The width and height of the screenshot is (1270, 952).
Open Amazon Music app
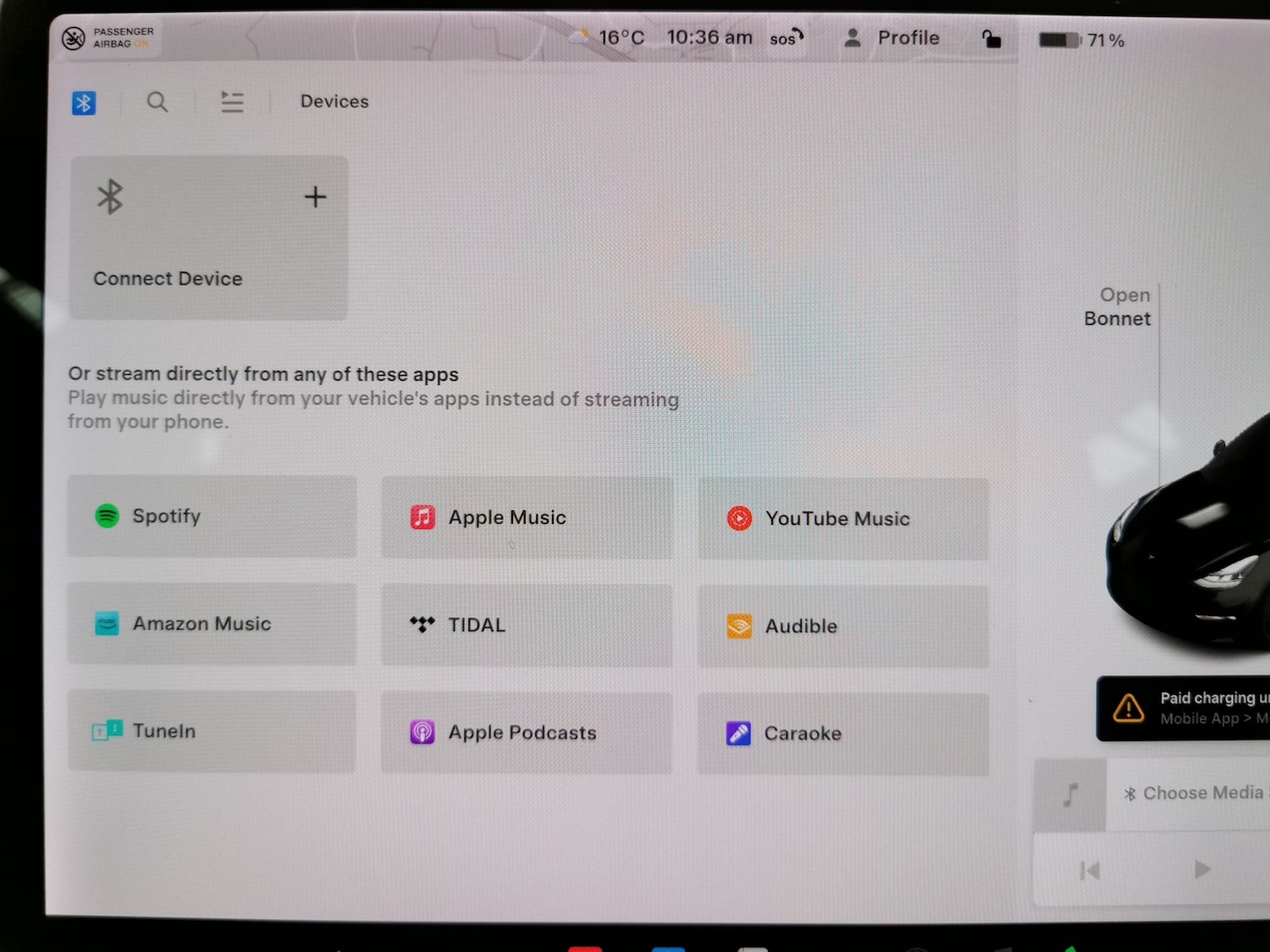tap(212, 624)
